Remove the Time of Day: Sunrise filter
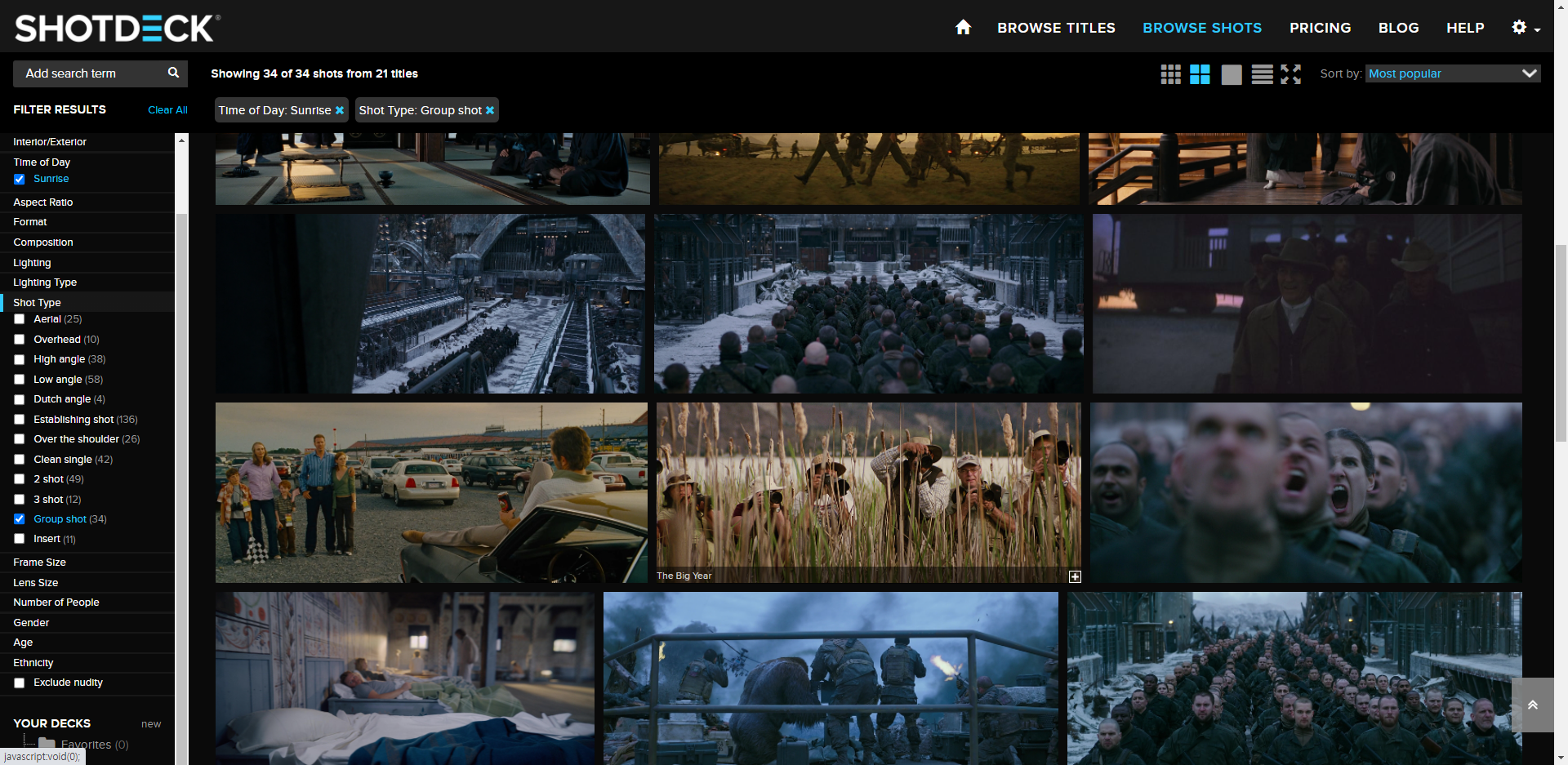The height and width of the screenshot is (765, 1568). point(340,110)
